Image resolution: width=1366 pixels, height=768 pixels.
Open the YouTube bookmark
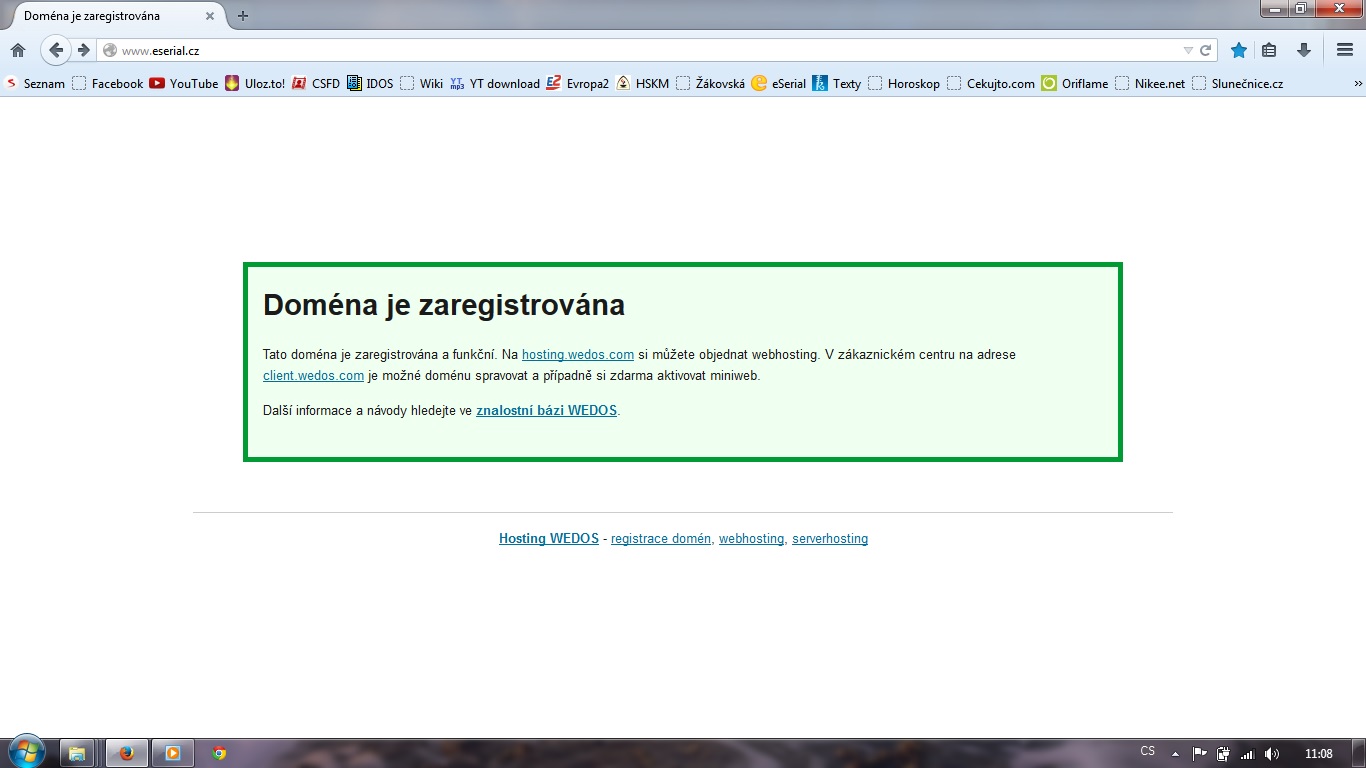tap(184, 83)
